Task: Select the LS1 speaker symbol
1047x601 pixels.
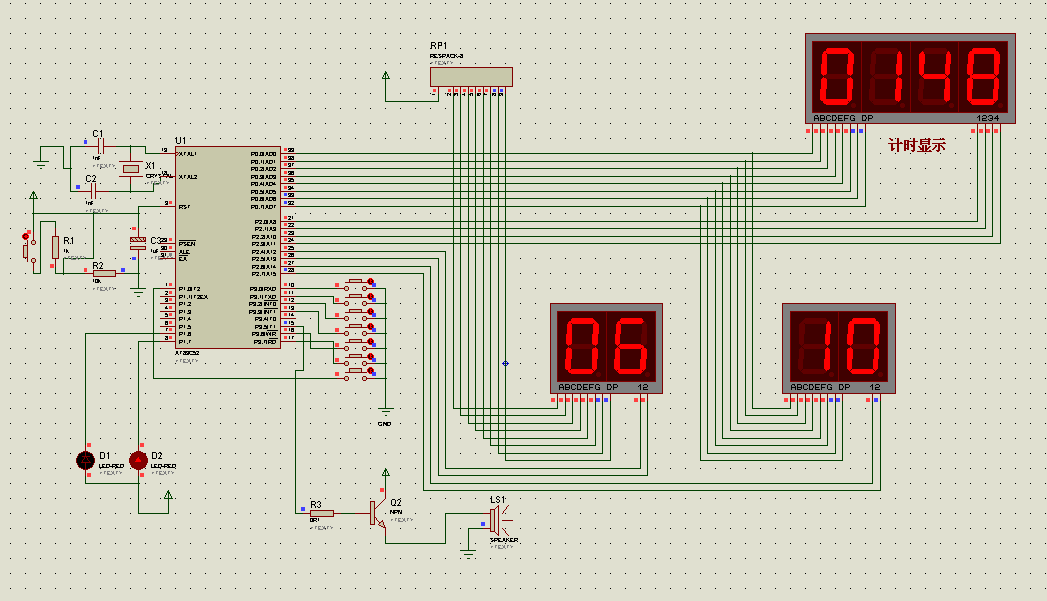Action: (x=494, y=520)
